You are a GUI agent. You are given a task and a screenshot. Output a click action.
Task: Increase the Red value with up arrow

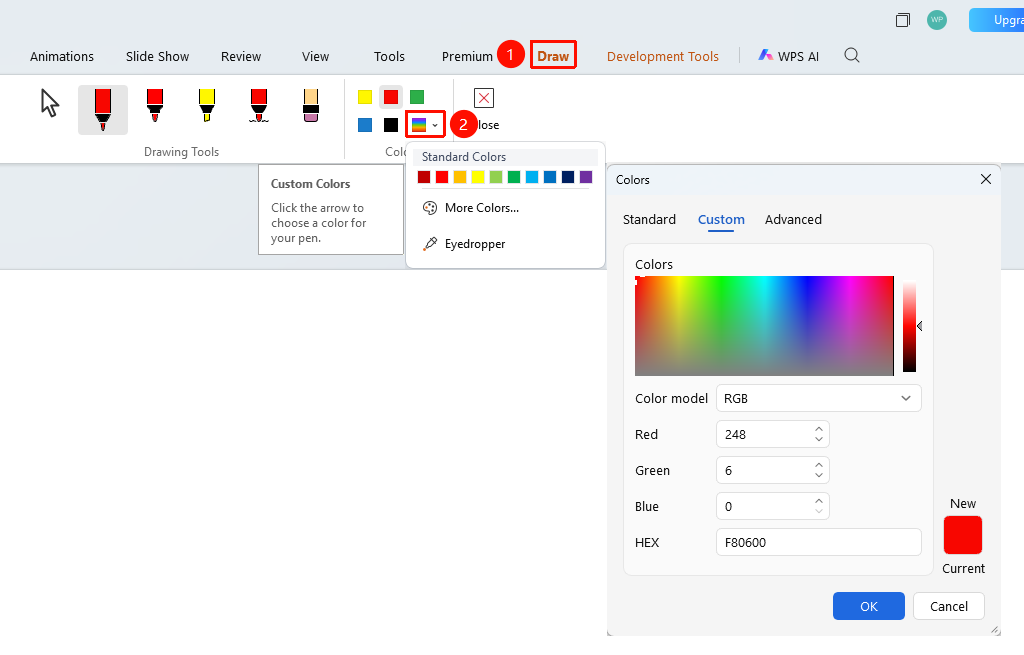(x=819, y=429)
